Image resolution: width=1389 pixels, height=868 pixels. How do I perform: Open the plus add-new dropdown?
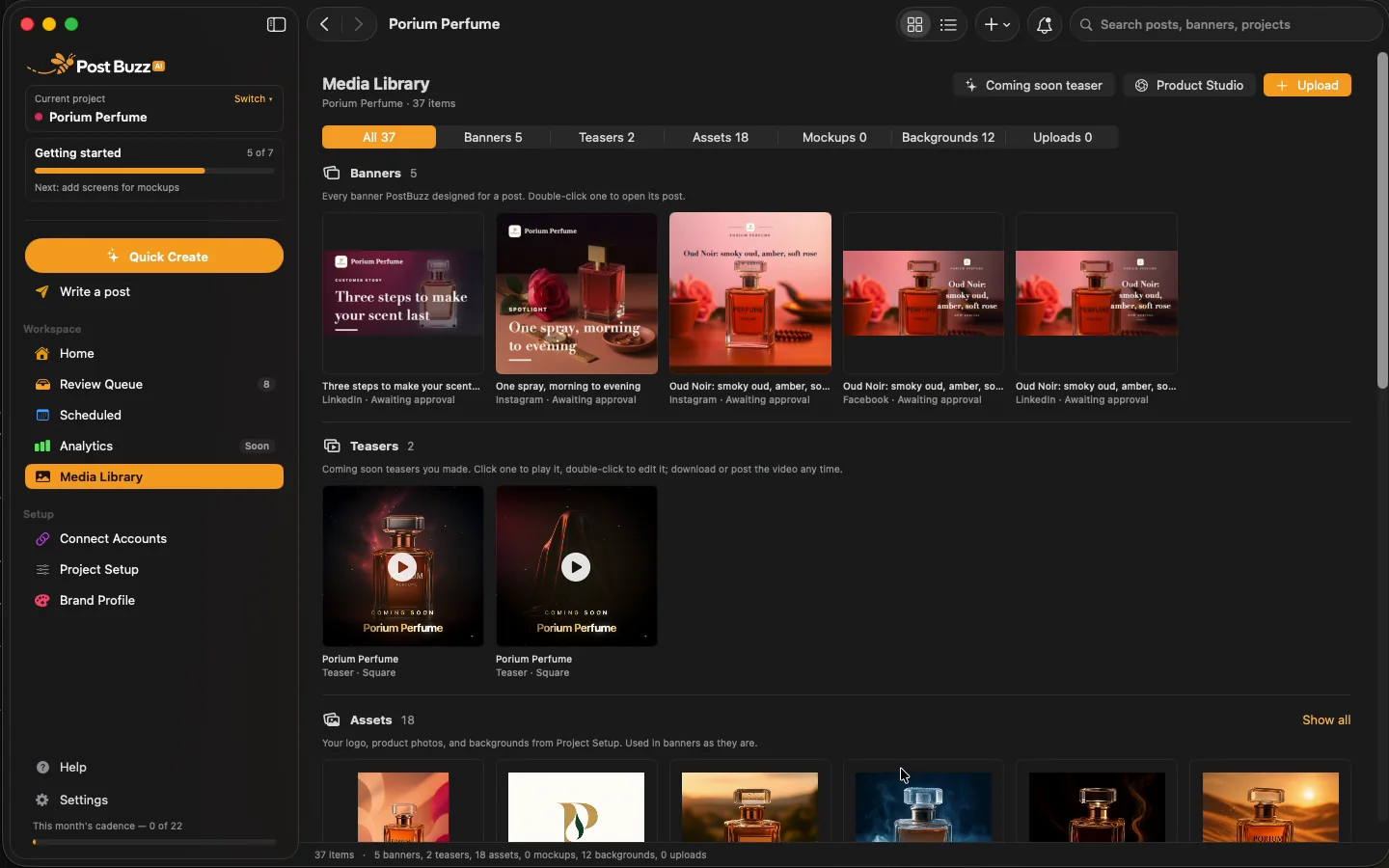click(997, 25)
